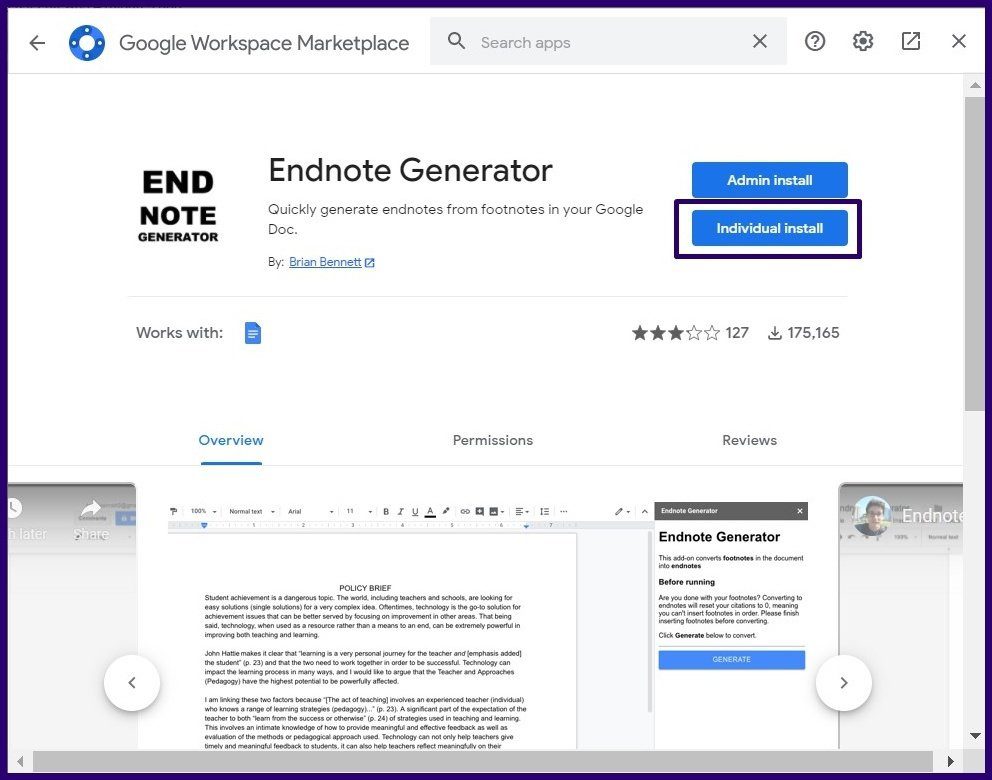This screenshot has height=780, width=992.
Task: Click the Endnote Generator app logo
Action: coord(178,206)
